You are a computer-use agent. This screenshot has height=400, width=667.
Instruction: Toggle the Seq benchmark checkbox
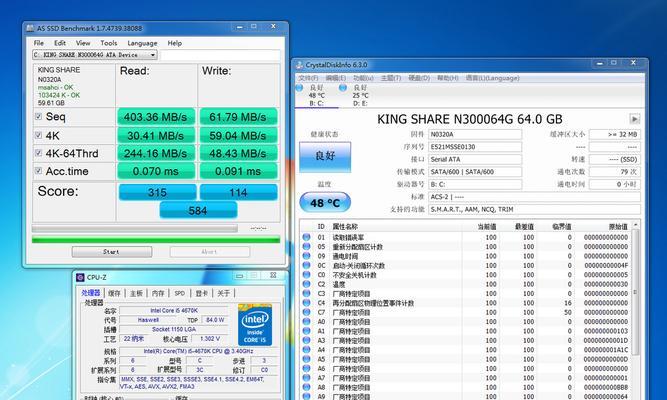click(x=38, y=117)
